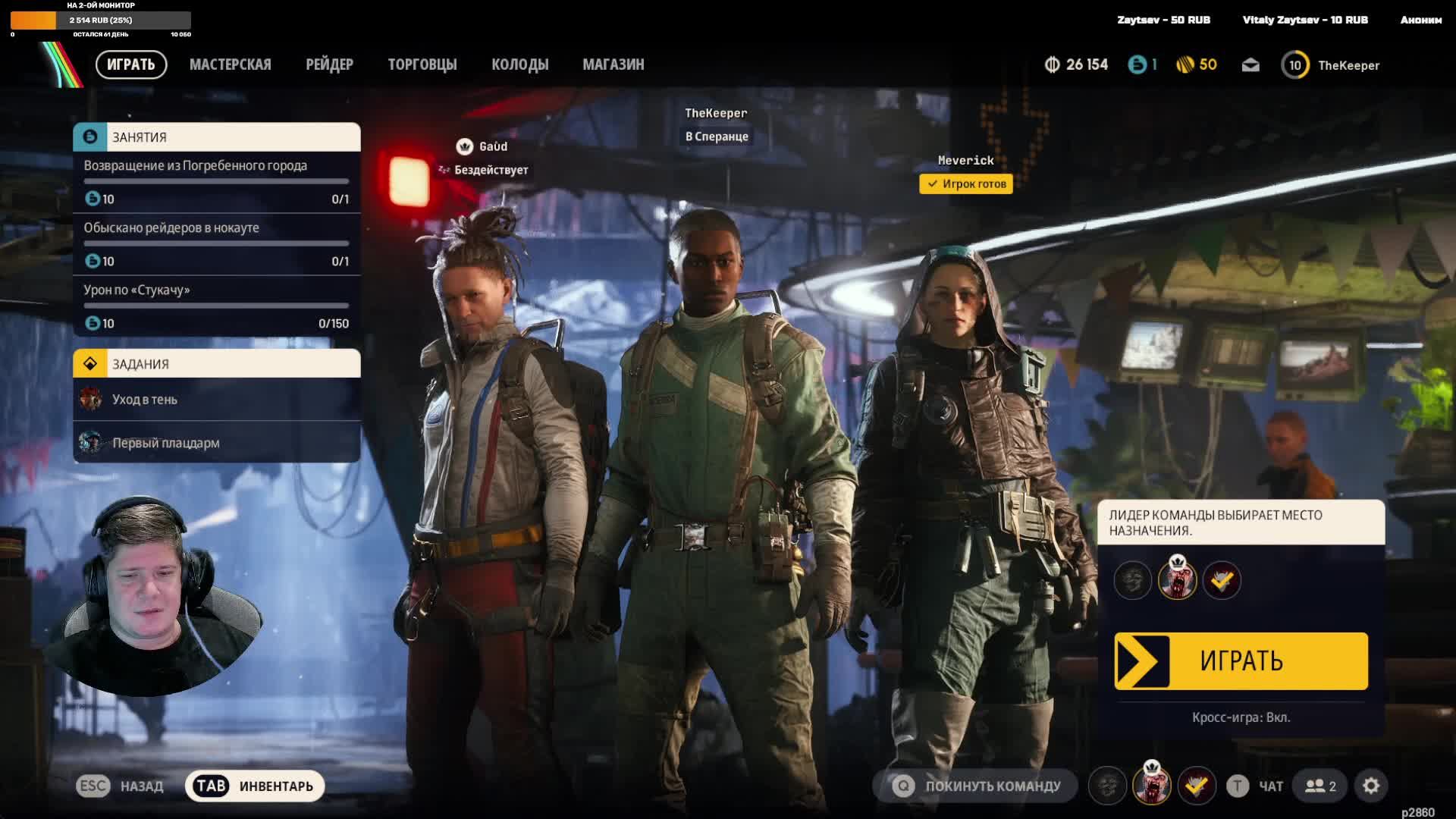Open the ЧАТ button
Viewport: 1456px width, 819px height.
[x=1256, y=786]
